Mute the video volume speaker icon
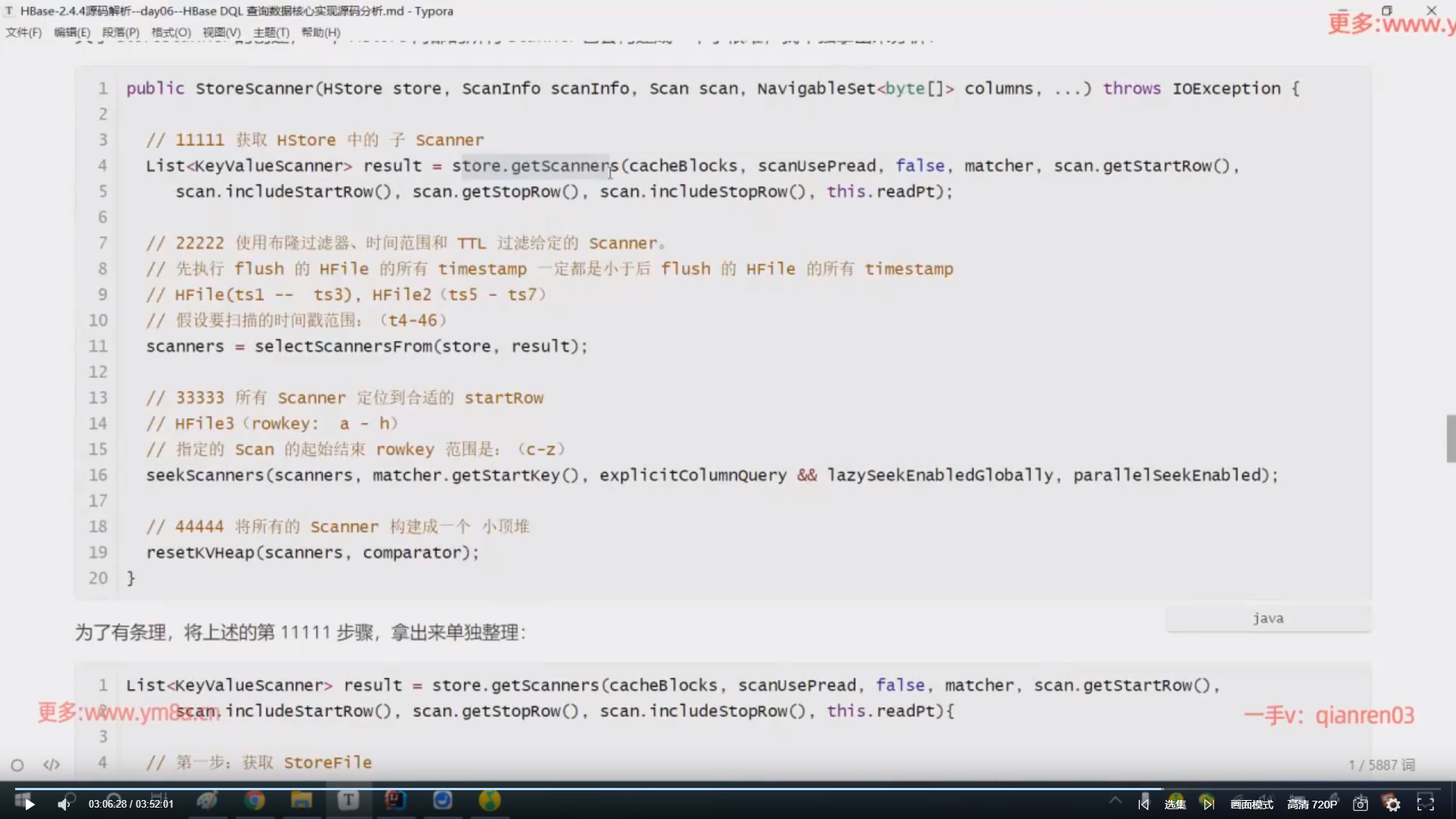1456x819 pixels. click(x=64, y=804)
